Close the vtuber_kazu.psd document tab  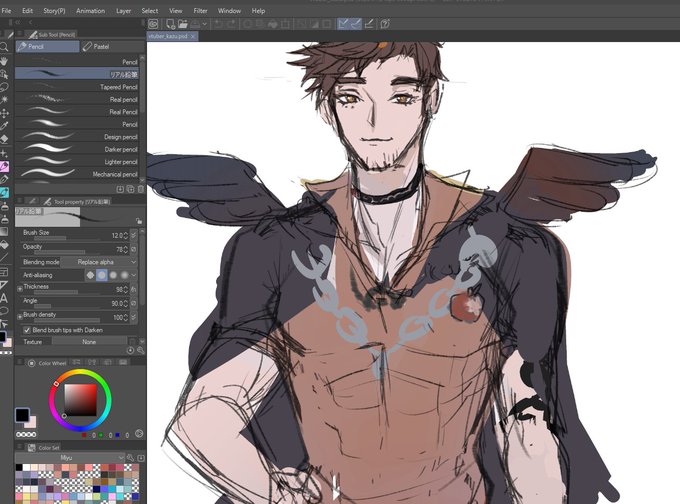pyautogui.click(x=193, y=36)
